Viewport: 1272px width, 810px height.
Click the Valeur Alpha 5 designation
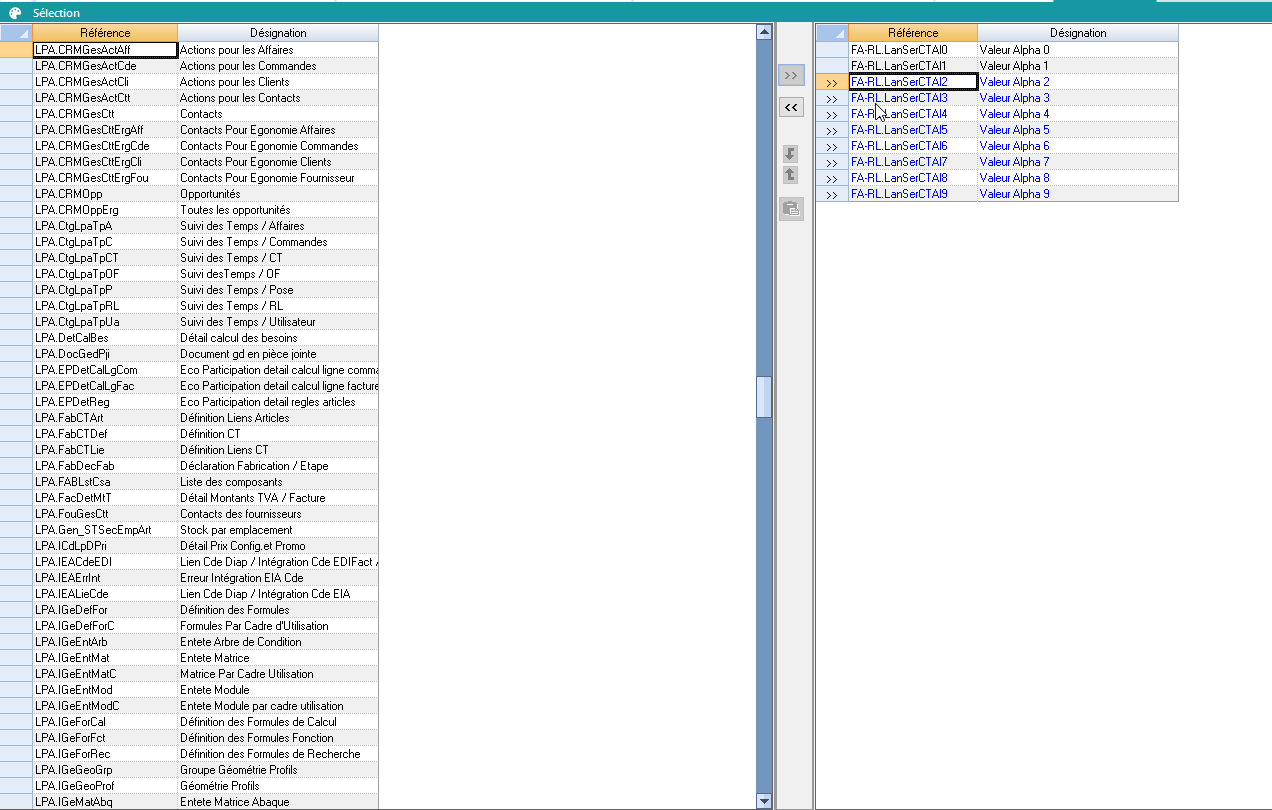coord(1014,130)
